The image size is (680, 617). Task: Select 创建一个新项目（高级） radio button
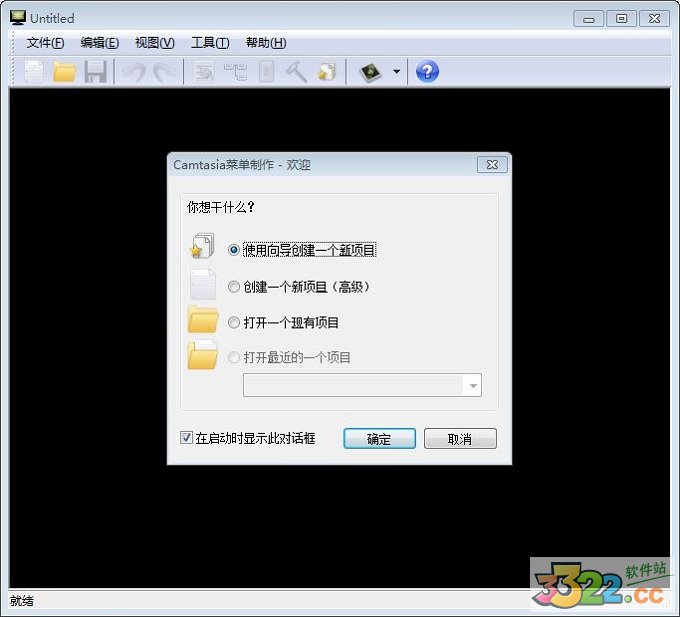[x=234, y=287]
